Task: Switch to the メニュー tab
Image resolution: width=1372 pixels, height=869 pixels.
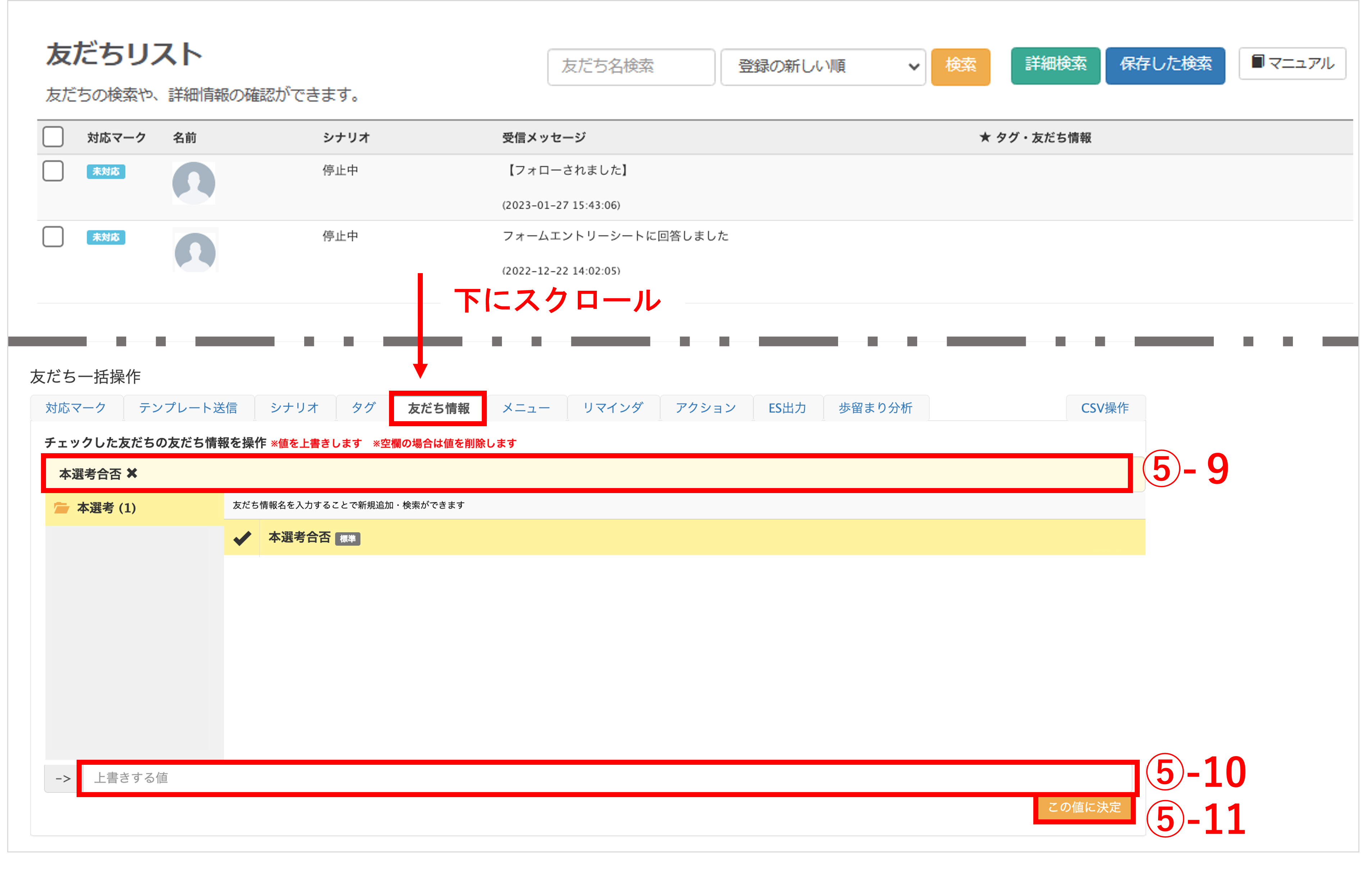Action: point(526,408)
